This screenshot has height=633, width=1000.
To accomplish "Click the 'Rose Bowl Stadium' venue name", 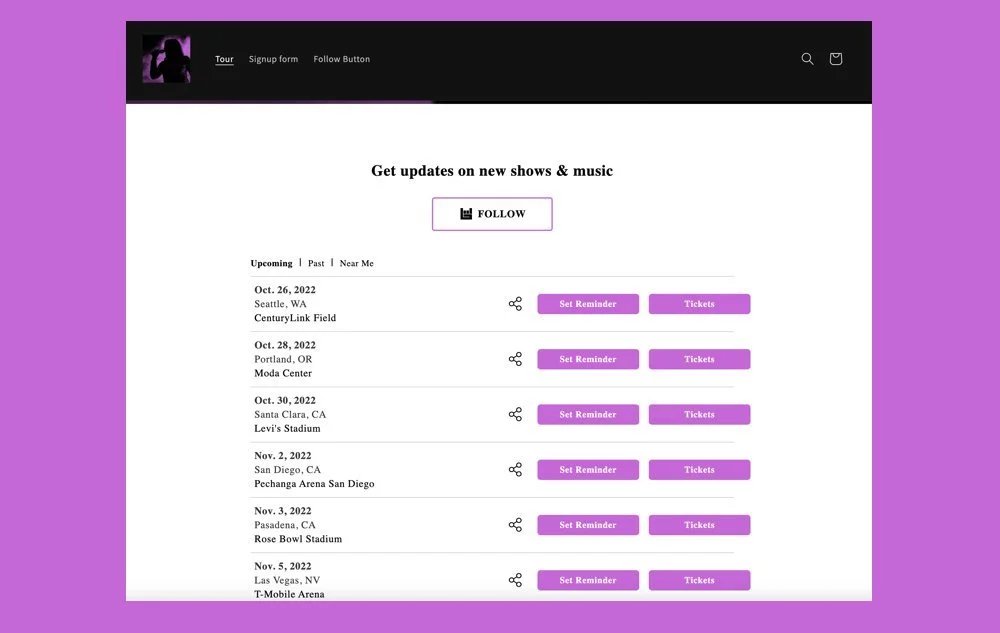I will pyautogui.click(x=298, y=539).
